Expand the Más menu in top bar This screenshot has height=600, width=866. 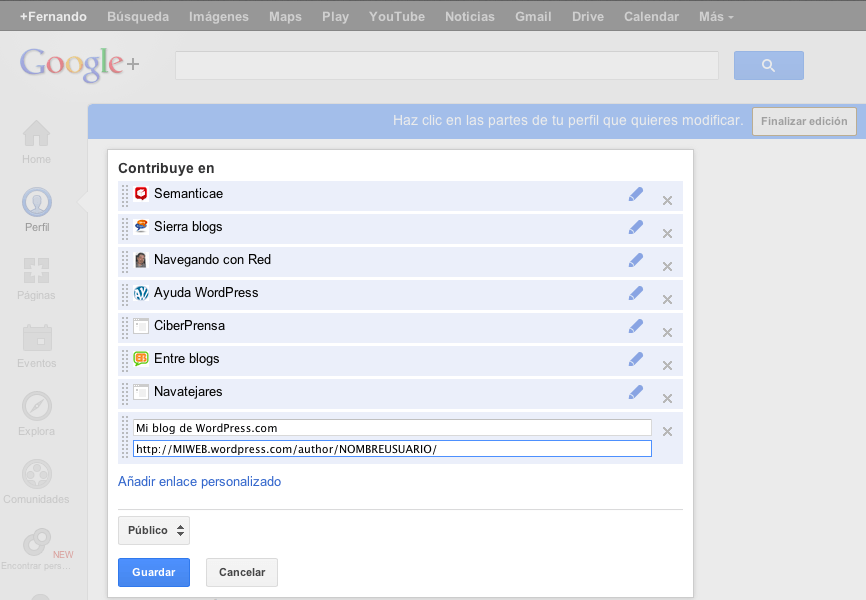[x=716, y=17]
